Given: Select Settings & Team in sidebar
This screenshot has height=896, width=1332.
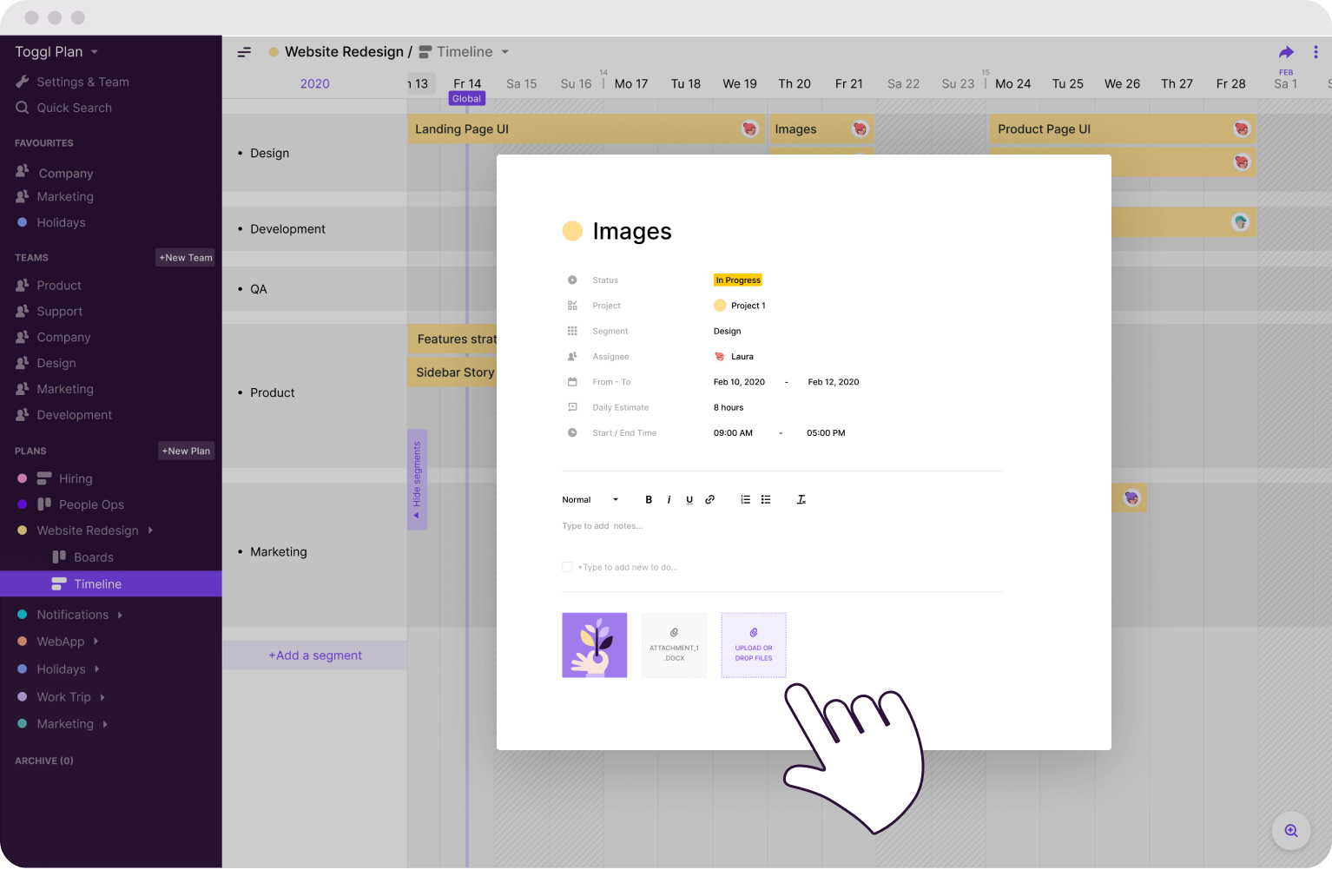Looking at the screenshot, I should 82,82.
